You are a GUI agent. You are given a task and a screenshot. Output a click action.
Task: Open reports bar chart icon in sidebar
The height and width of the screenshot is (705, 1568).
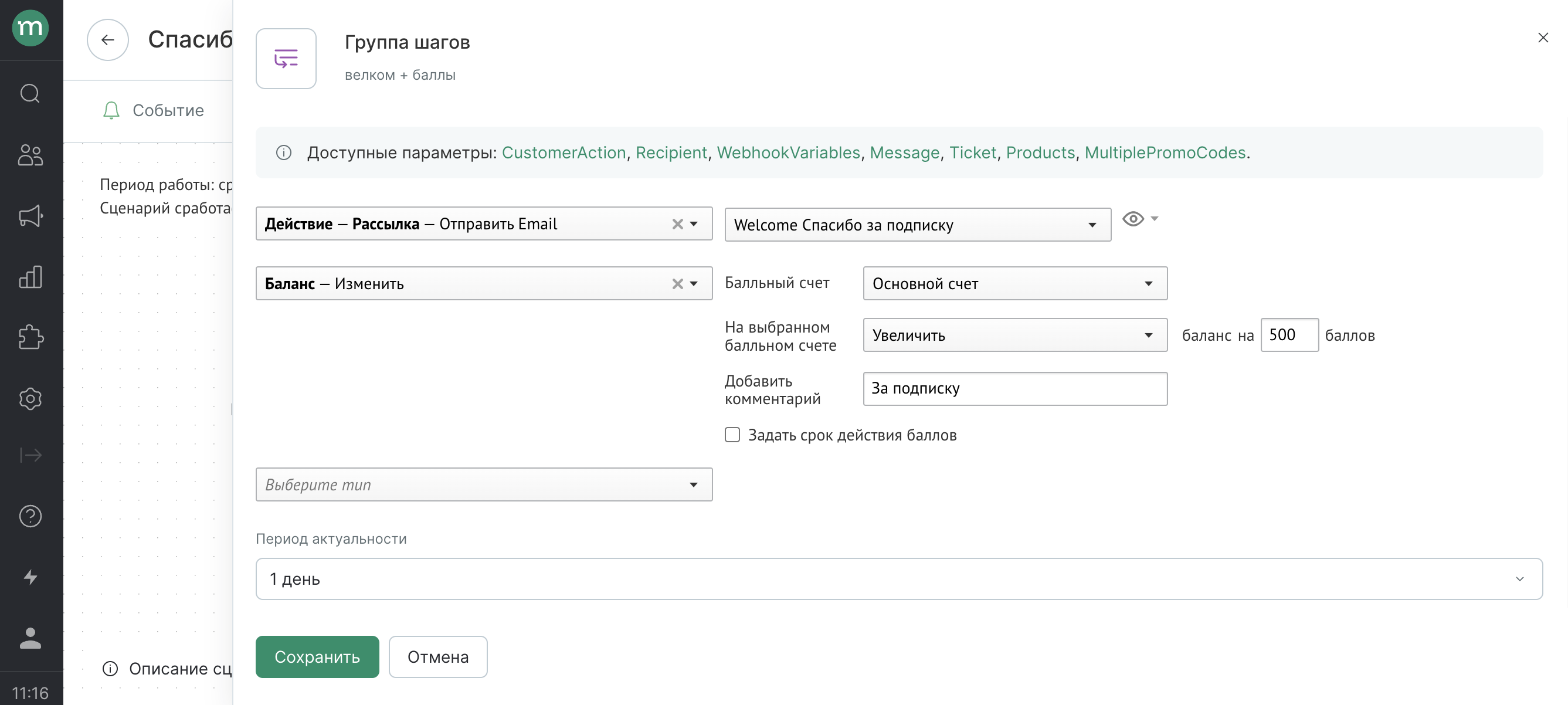[x=30, y=276]
